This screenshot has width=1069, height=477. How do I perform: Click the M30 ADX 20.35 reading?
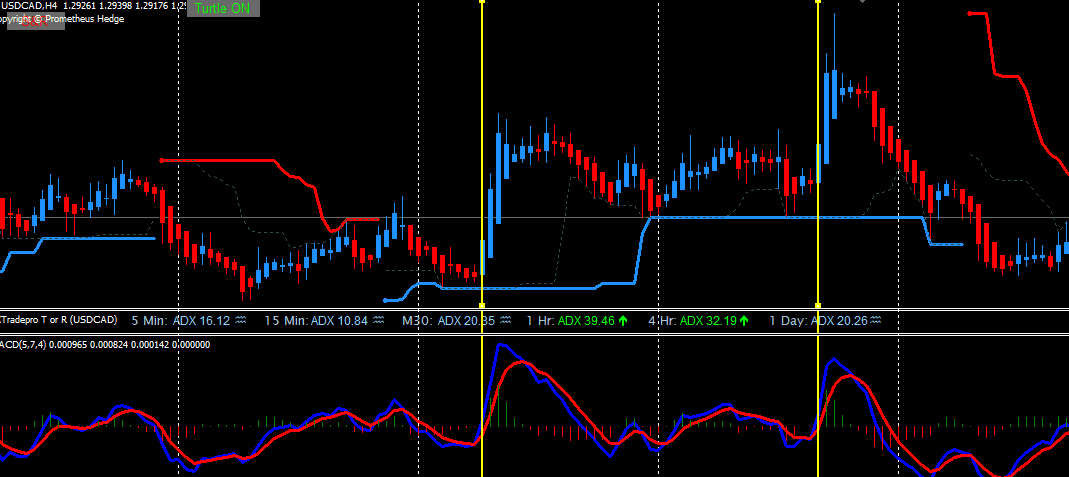tap(449, 320)
